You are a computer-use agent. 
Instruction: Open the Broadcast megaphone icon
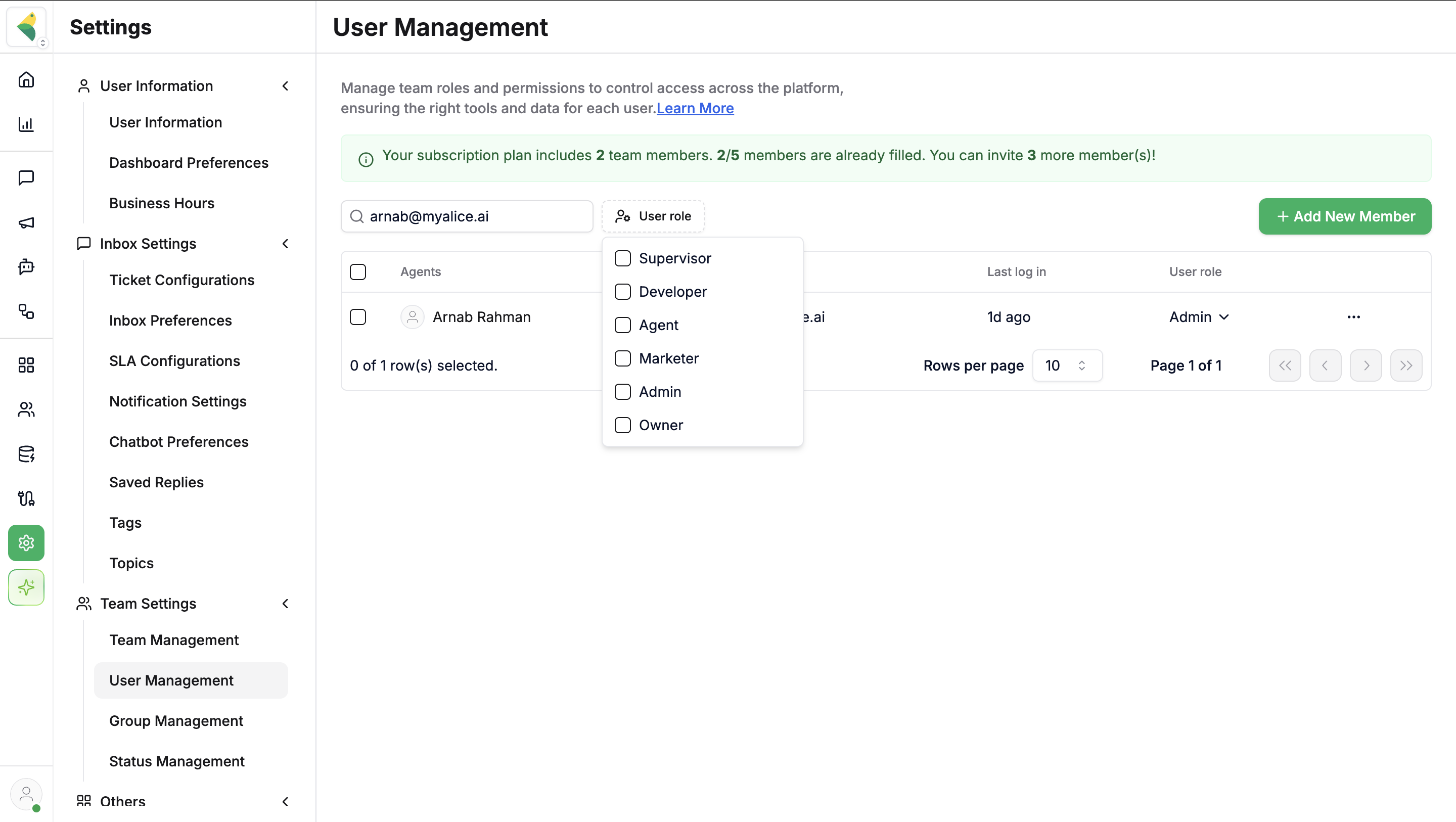[x=26, y=222]
